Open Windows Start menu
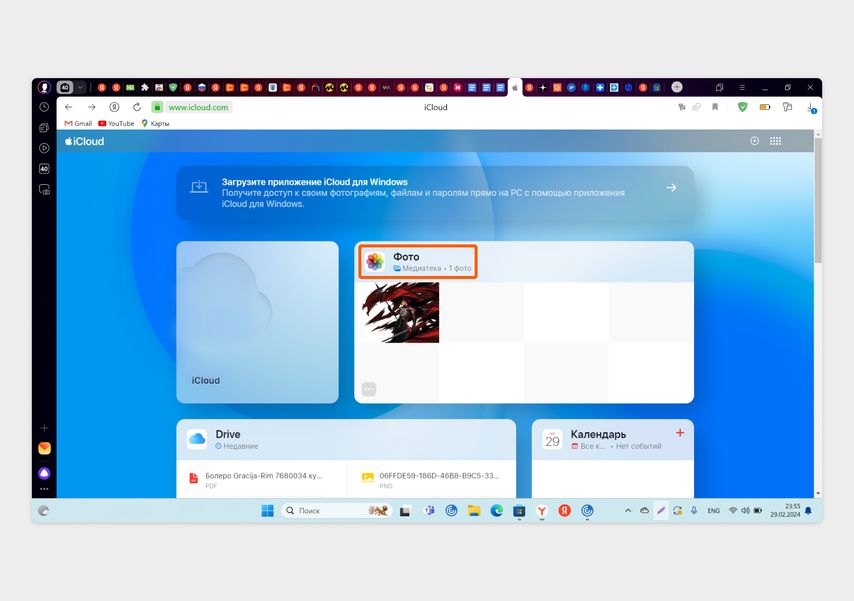 267,511
